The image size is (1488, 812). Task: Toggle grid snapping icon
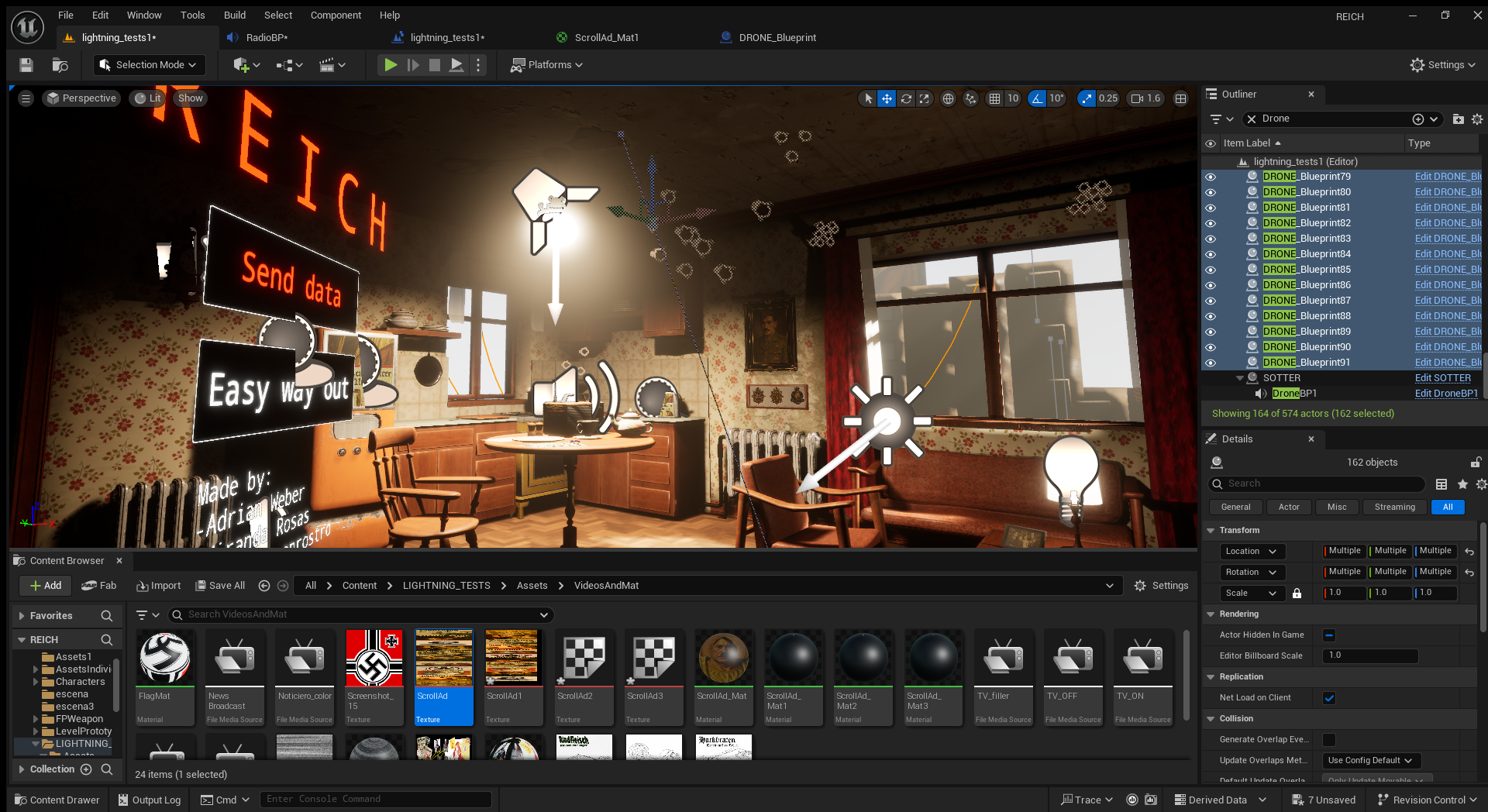tap(994, 98)
